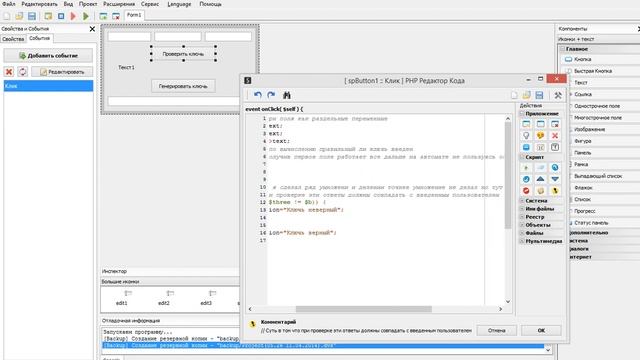Select Генерировать ключ button on form
This screenshot has height=360, width=640.
pos(183,86)
